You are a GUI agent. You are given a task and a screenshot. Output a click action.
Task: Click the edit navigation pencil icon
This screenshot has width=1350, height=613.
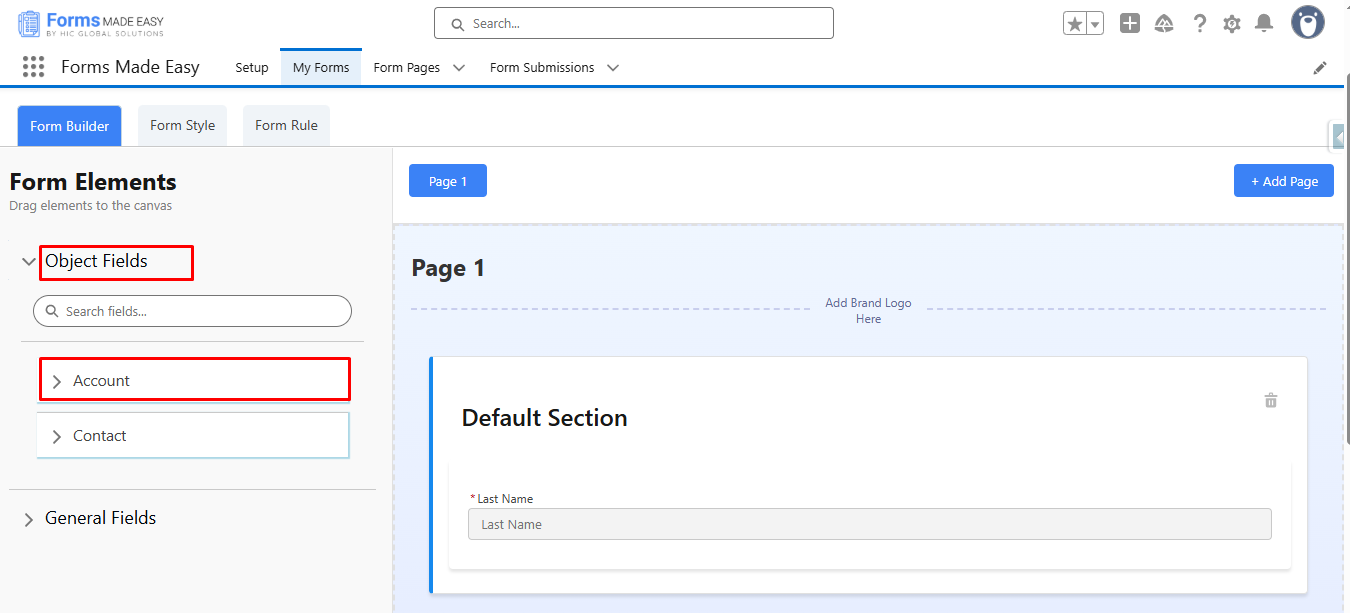point(1320,68)
